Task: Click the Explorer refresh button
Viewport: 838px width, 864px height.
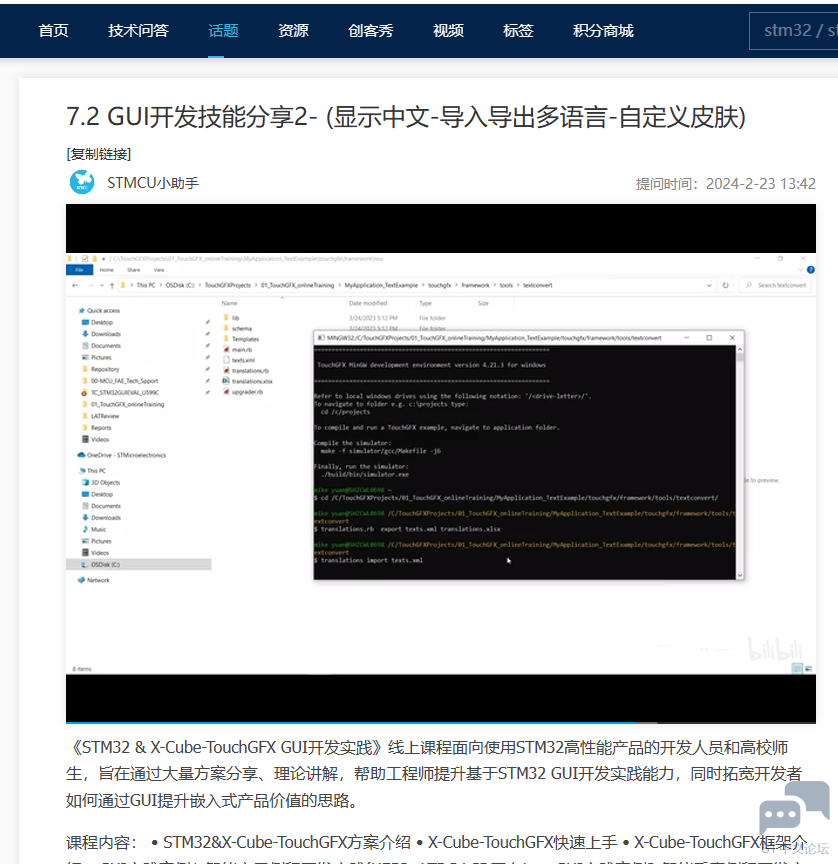Action: click(x=726, y=285)
